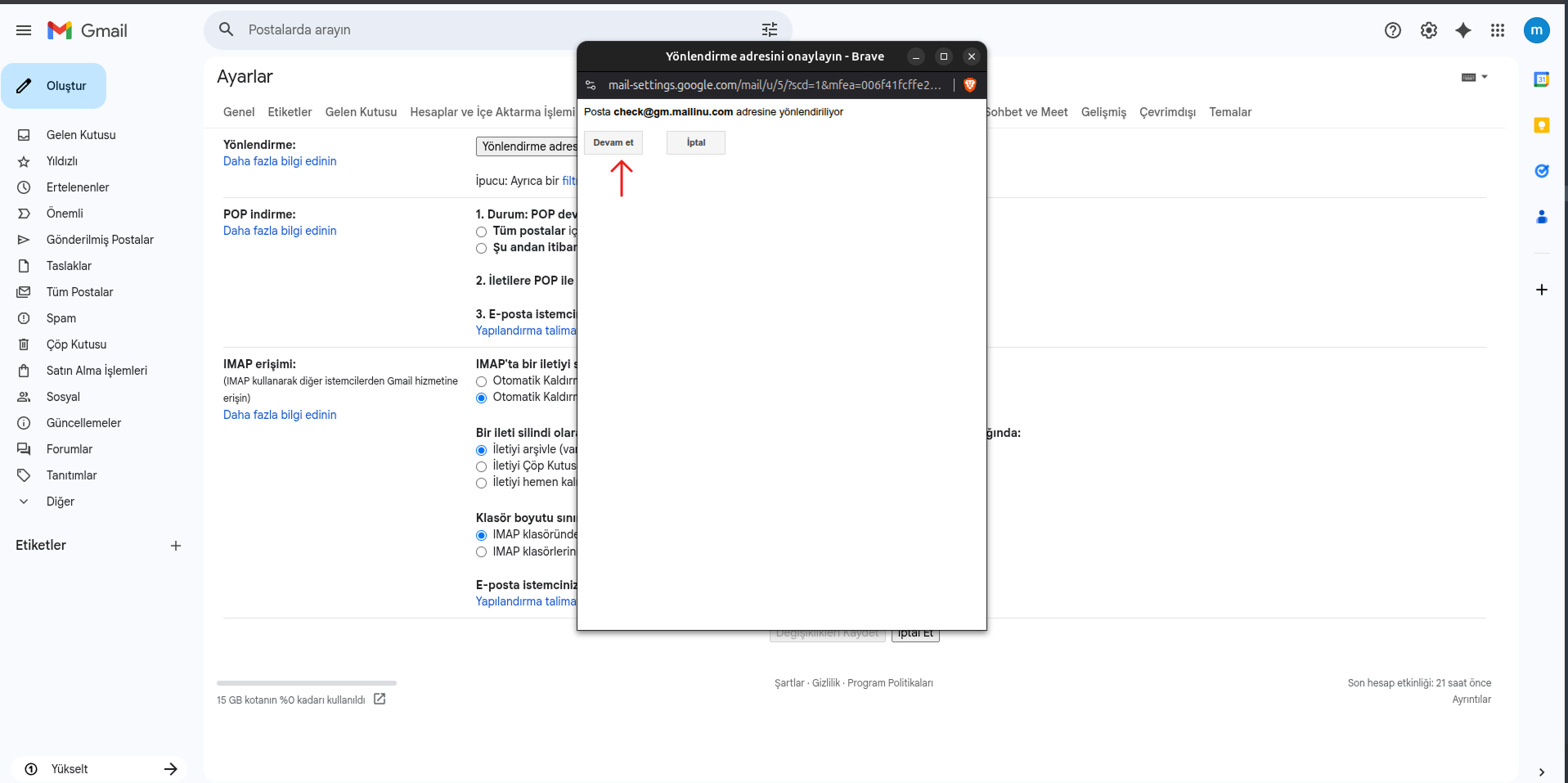Open the Tüm Postalar folder
Screen dimensions: 1568x783
point(79,292)
